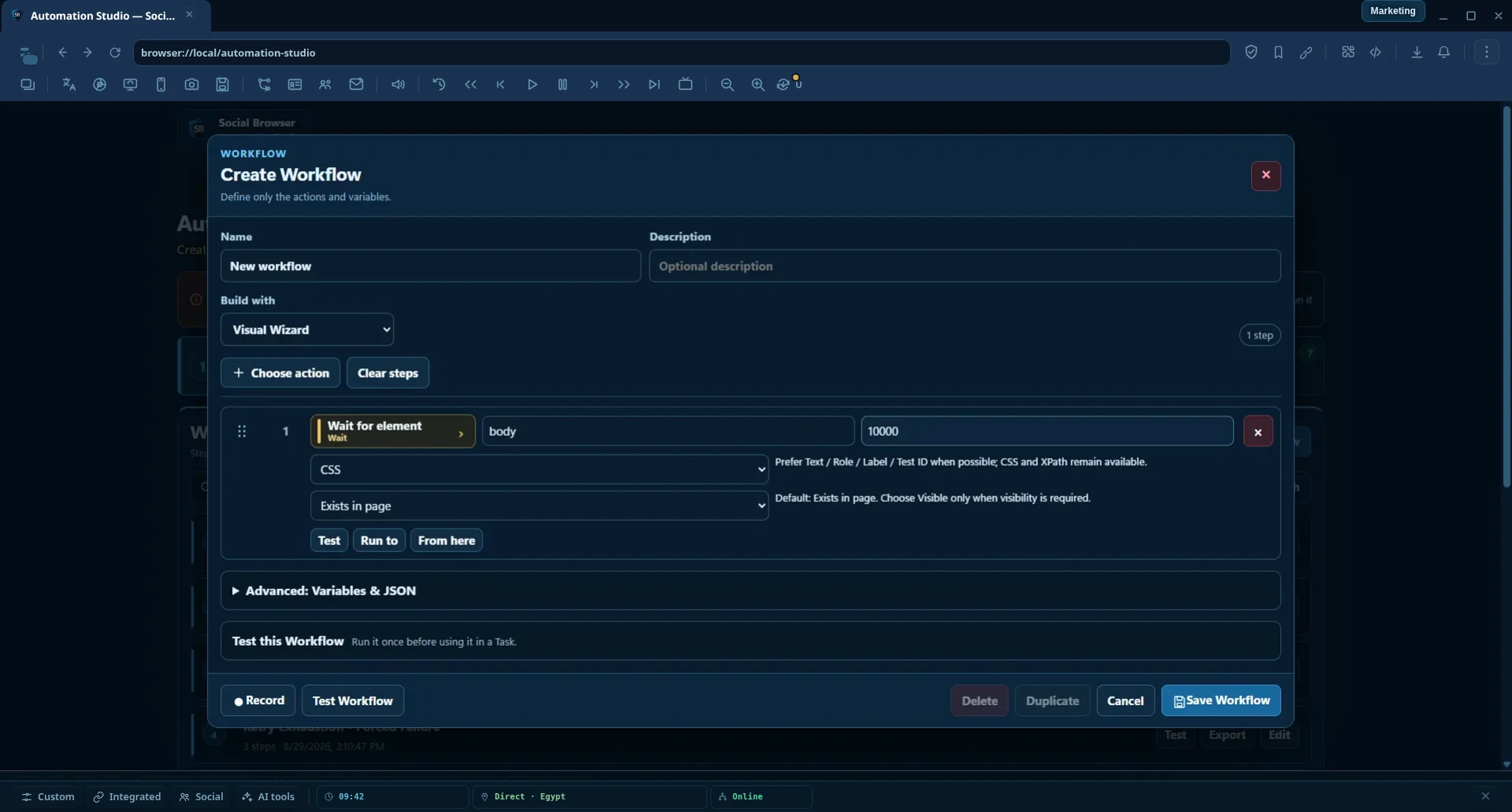Take a screenshot with the camera icon
Screen dimensions: 1512x812
(191, 84)
